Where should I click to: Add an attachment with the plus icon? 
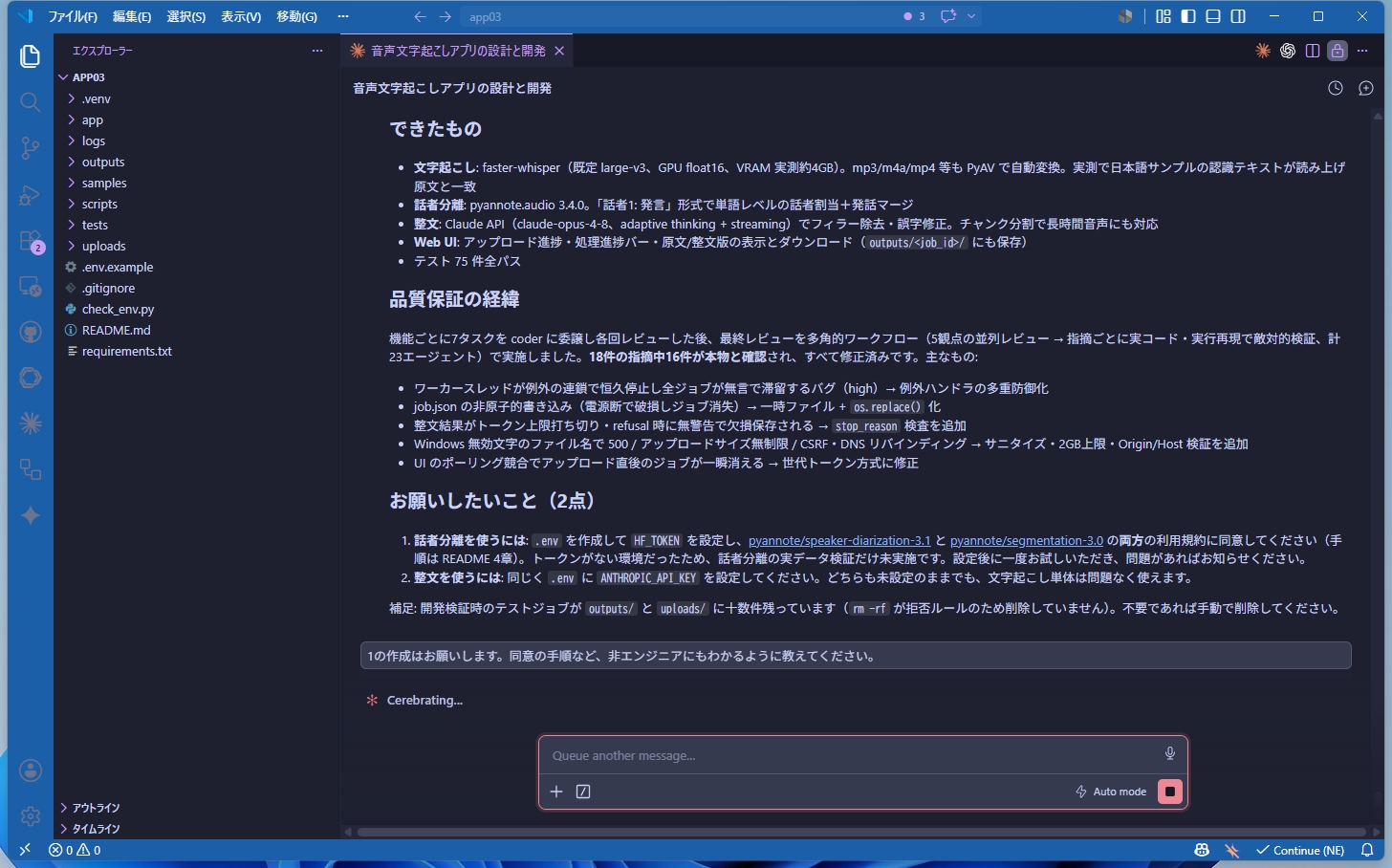pos(556,792)
